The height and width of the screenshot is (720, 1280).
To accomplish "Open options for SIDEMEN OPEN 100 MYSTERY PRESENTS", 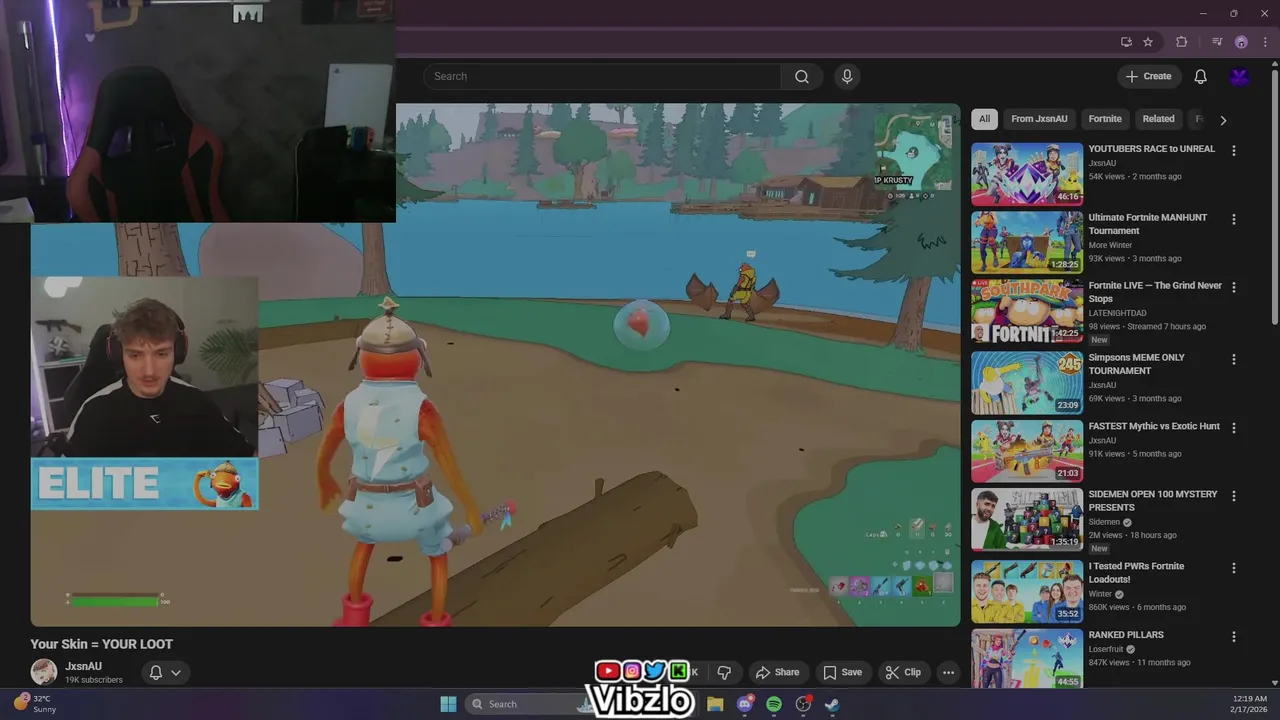I will click(1233, 496).
